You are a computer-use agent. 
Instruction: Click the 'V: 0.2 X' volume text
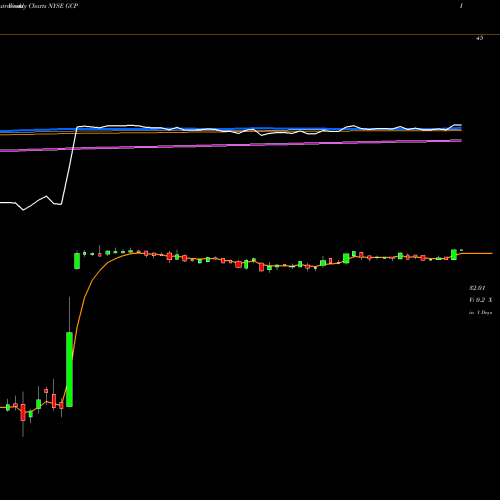point(481,300)
